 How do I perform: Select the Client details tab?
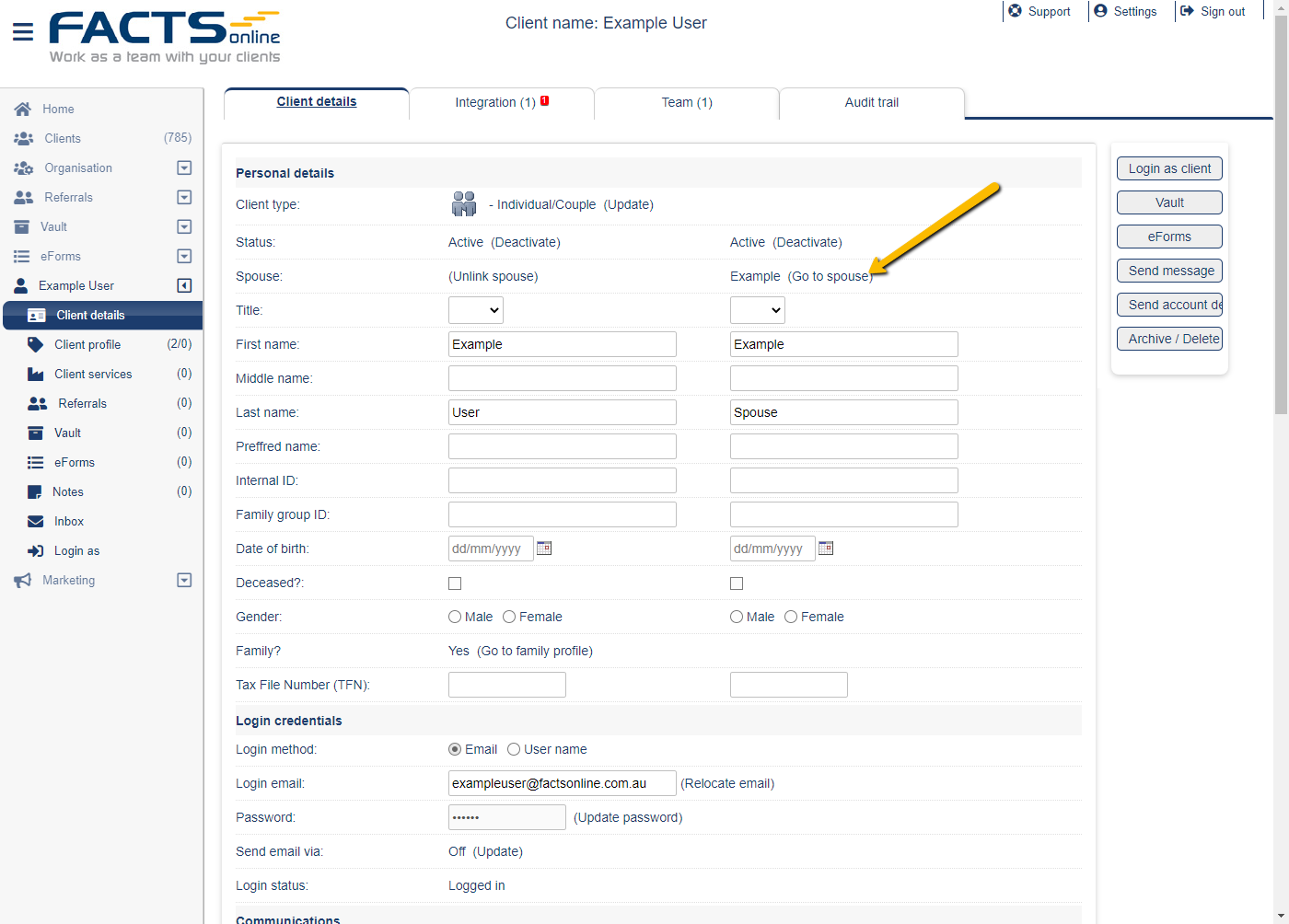317,103
